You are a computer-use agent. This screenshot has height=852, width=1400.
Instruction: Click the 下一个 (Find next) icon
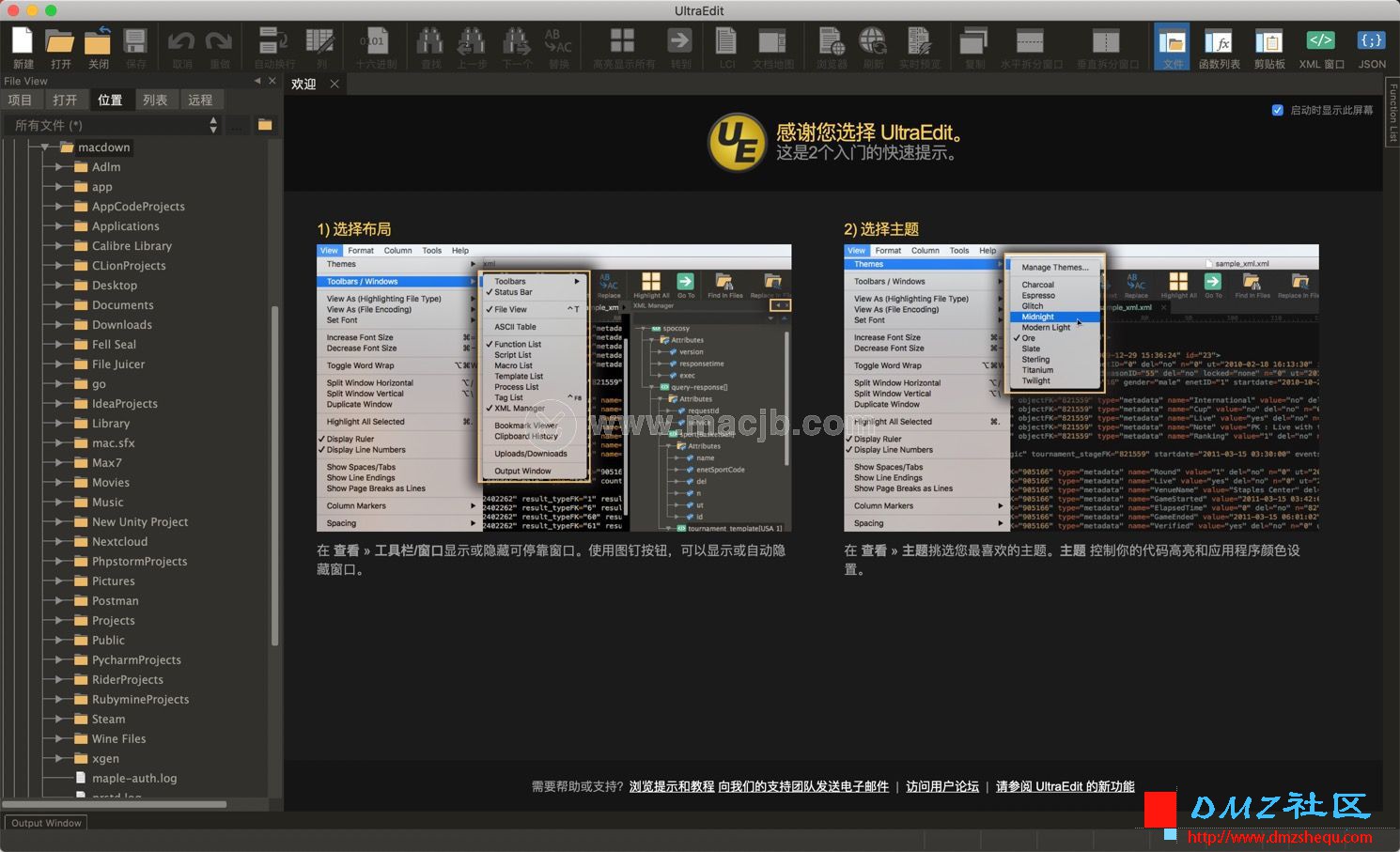516,42
